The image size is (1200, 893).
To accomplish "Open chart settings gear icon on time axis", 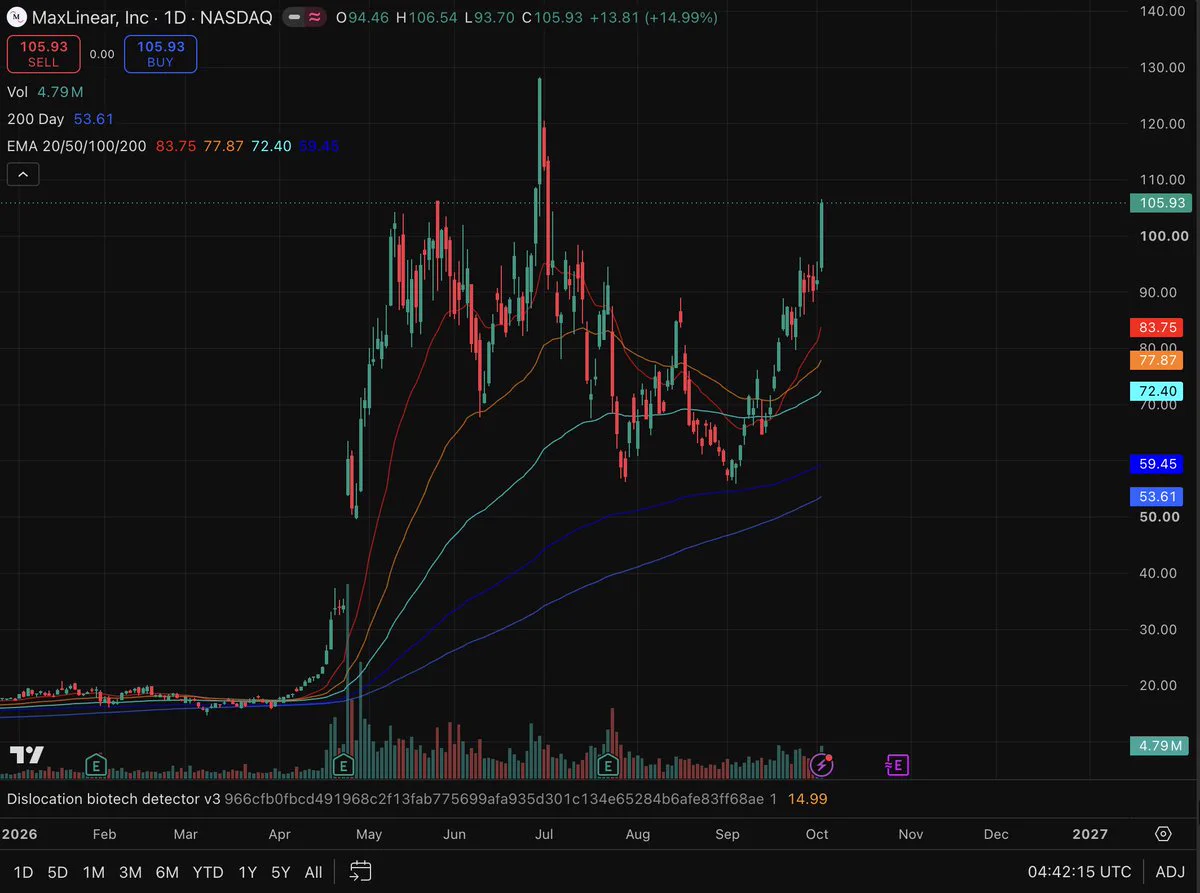I will tap(1163, 834).
